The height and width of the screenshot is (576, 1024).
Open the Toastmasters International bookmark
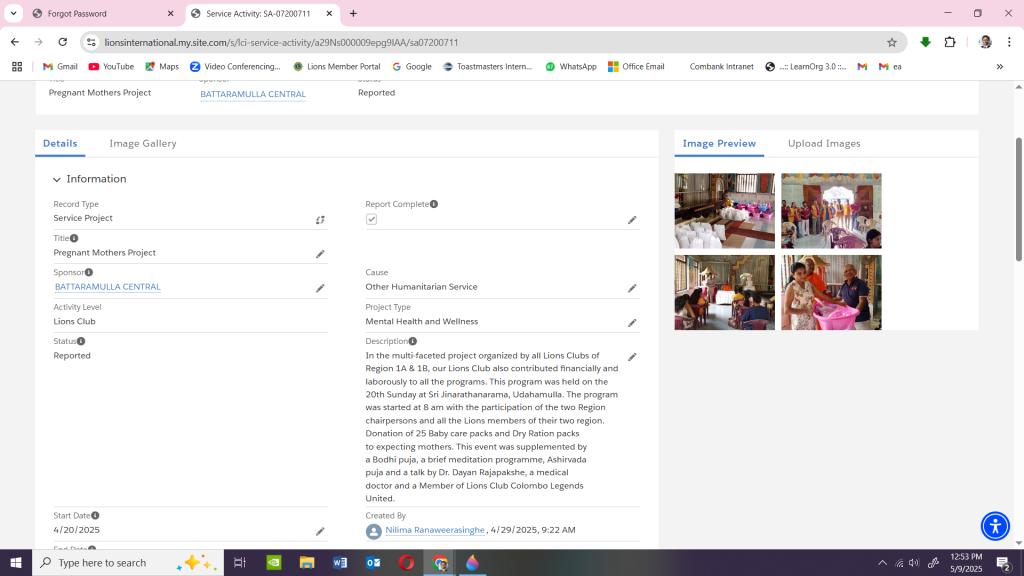tap(487, 67)
